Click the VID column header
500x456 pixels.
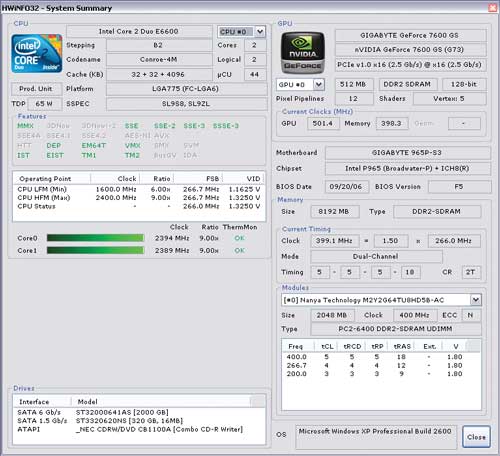244,179
